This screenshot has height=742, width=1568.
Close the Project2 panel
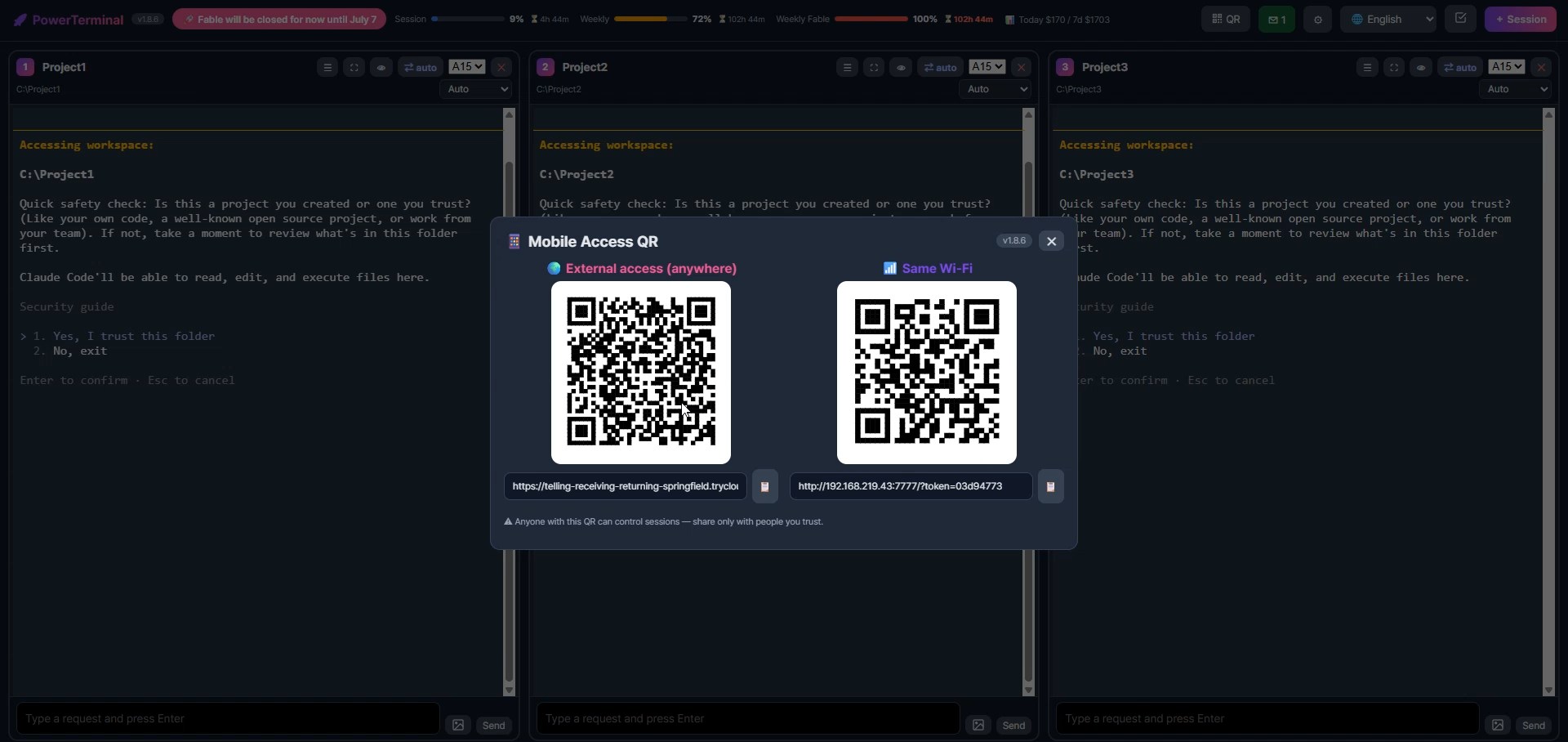pos(1022,67)
